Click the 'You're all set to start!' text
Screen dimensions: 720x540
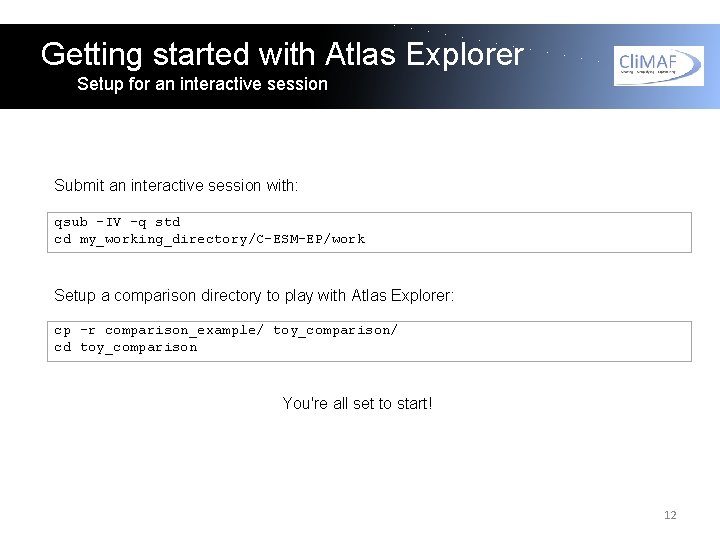tap(357, 403)
